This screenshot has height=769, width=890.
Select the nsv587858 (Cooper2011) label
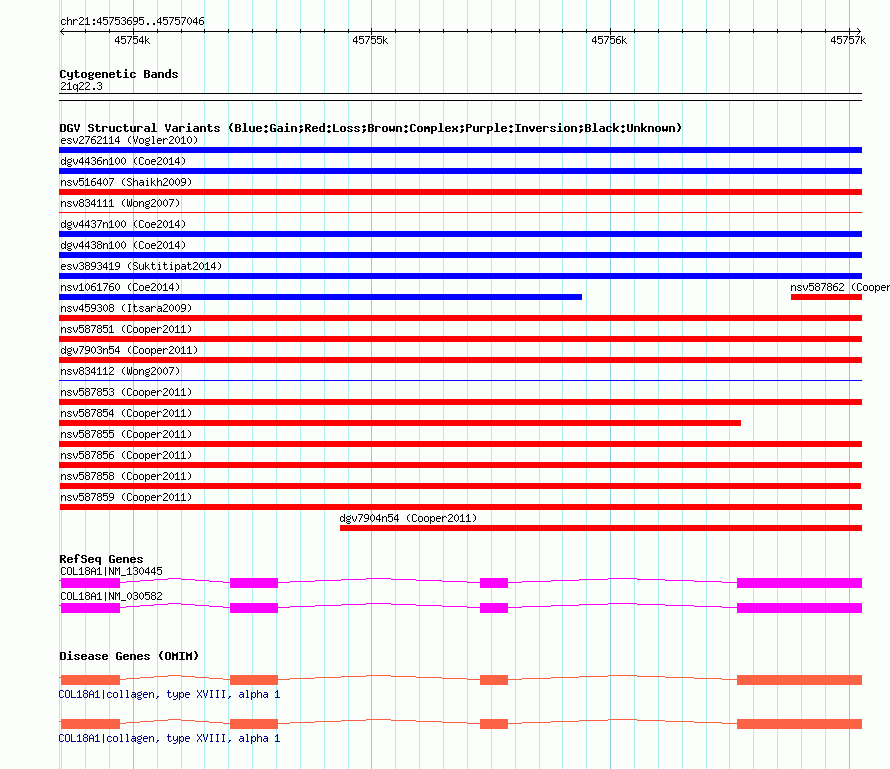[x=126, y=476]
